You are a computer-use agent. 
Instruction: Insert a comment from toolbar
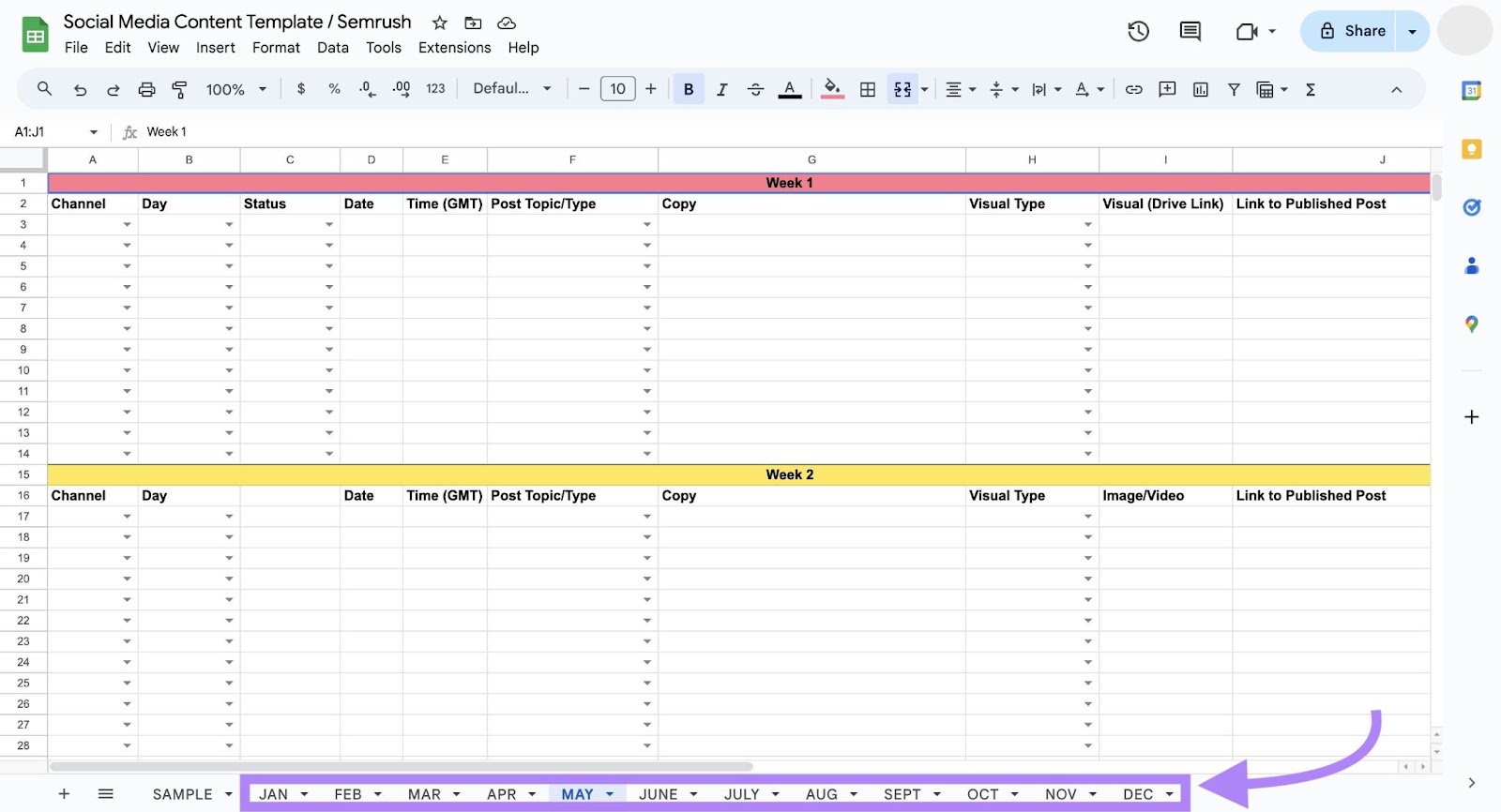point(1167,89)
